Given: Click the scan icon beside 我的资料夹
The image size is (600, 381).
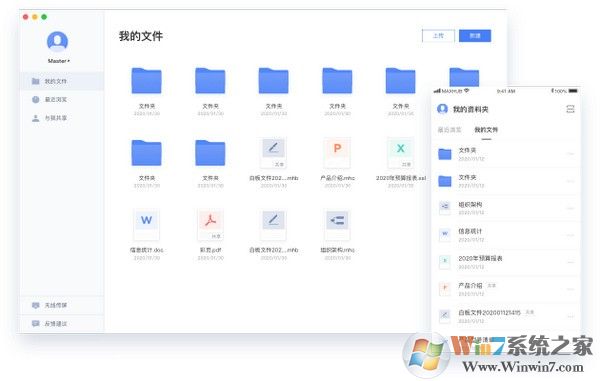Looking at the screenshot, I should click(570, 109).
